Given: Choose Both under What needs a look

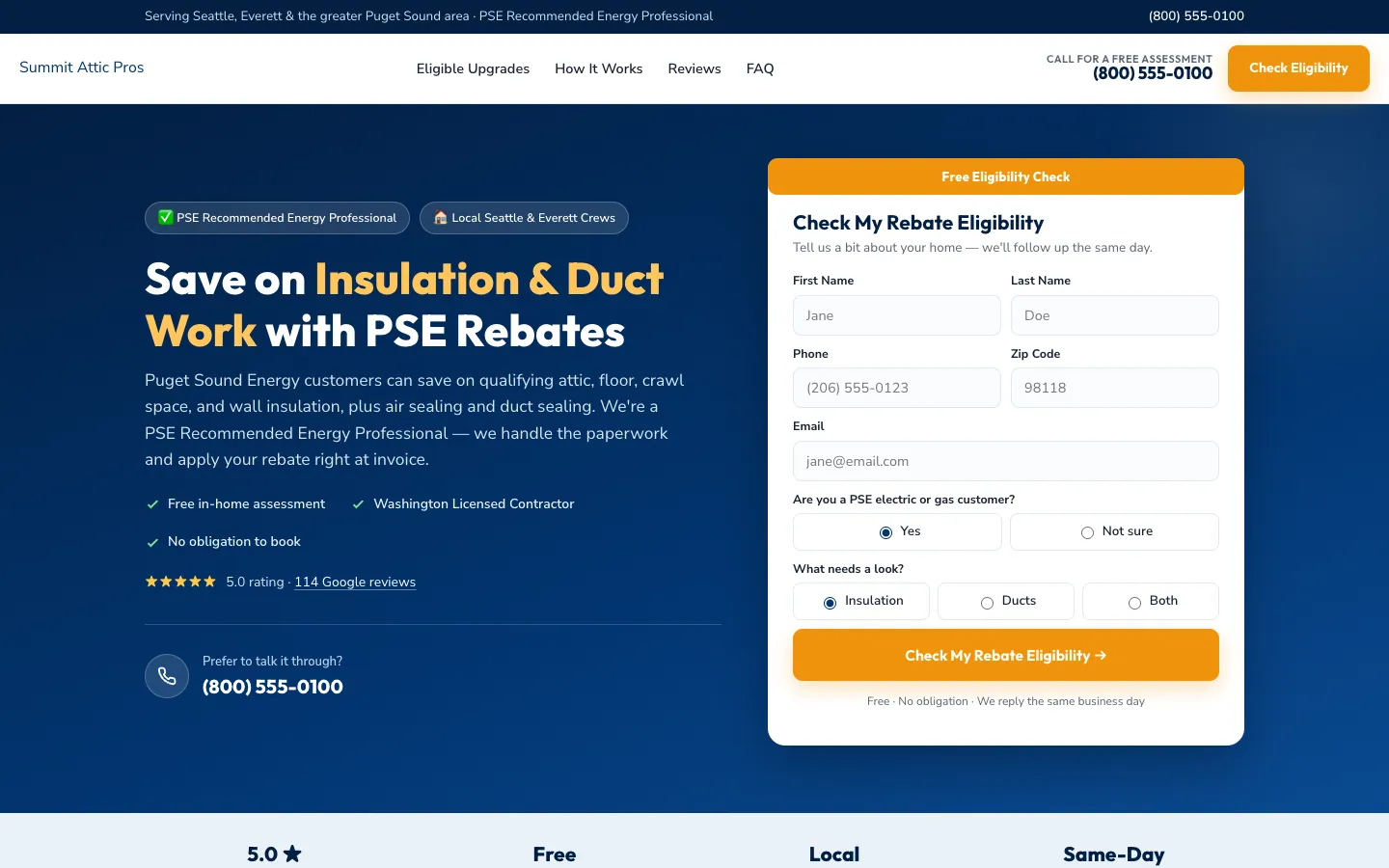Looking at the screenshot, I should [x=1151, y=602].
